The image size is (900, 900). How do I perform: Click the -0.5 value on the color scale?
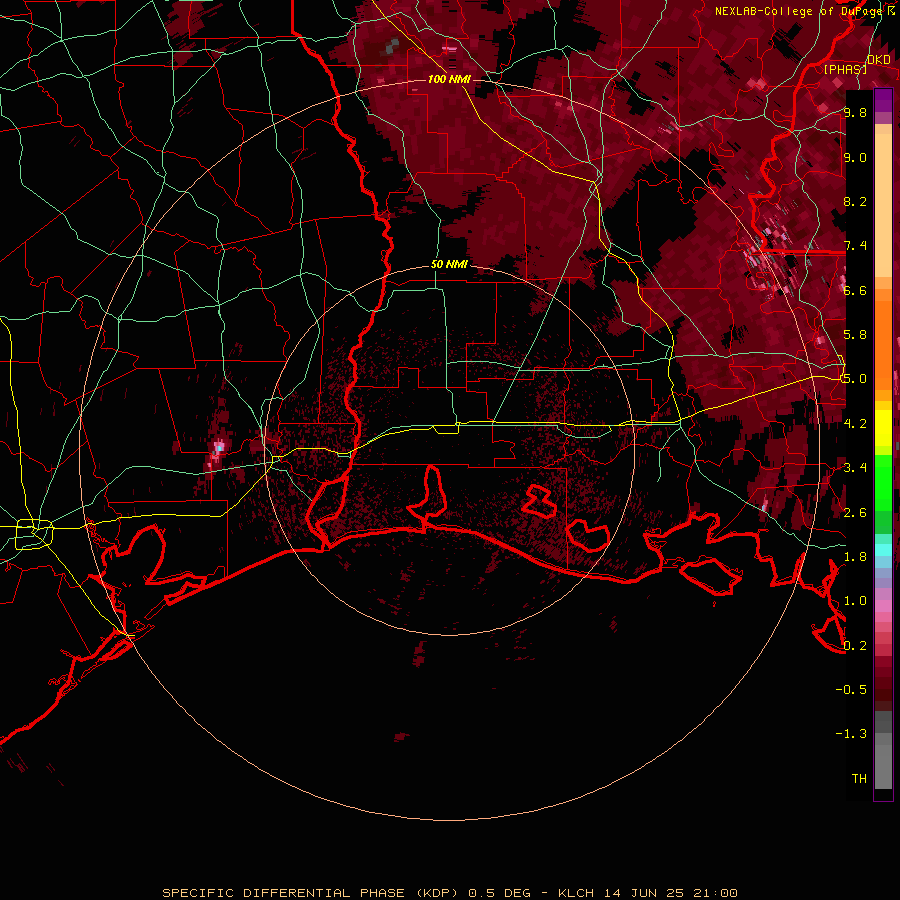(x=851, y=690)
